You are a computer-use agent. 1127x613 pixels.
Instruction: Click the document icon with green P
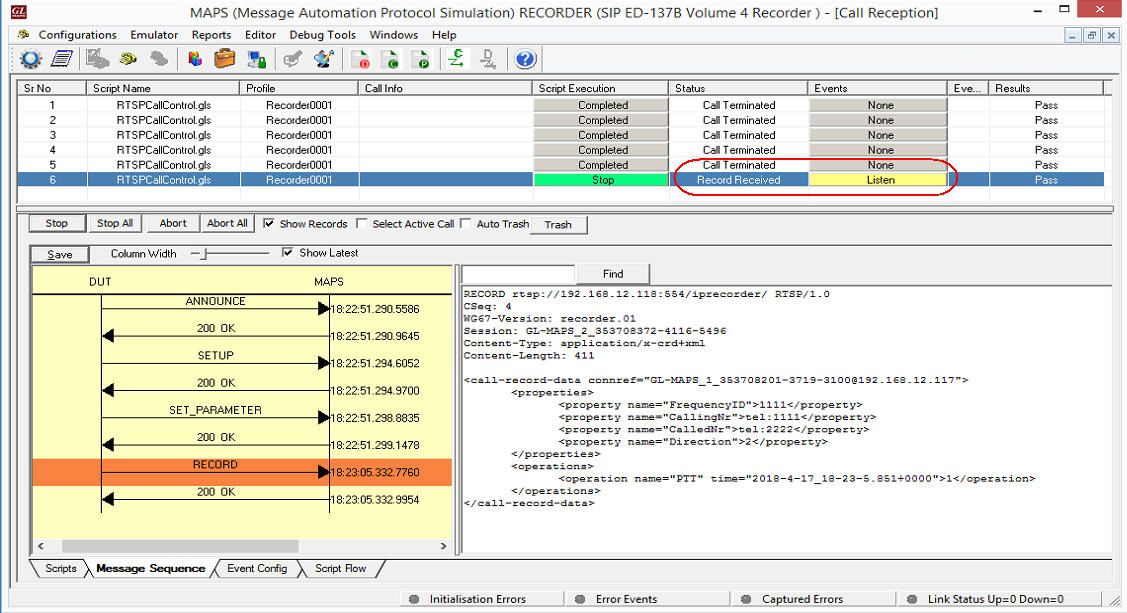[420, 60]
